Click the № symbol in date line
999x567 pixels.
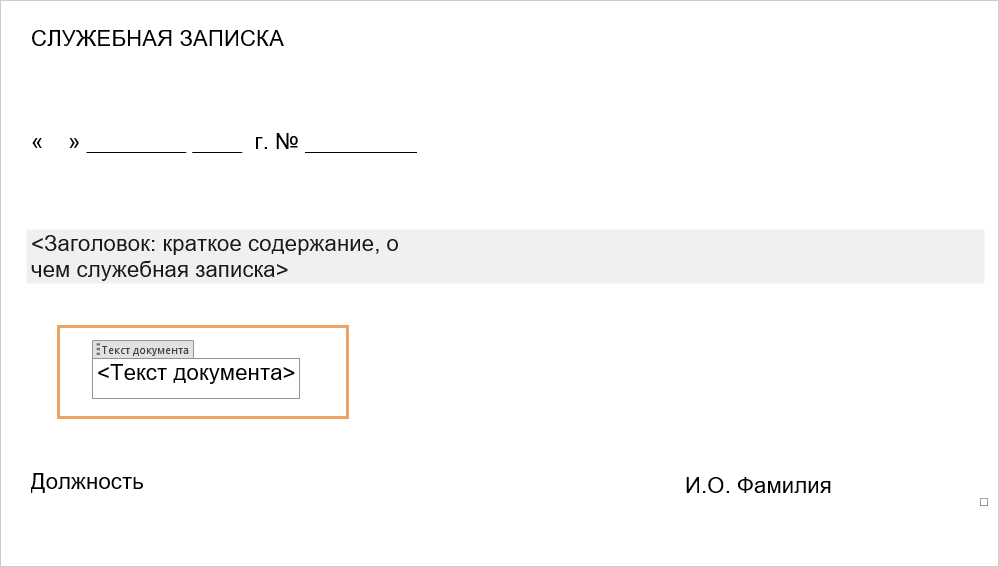pyautogui.click(x=287, y=141)
